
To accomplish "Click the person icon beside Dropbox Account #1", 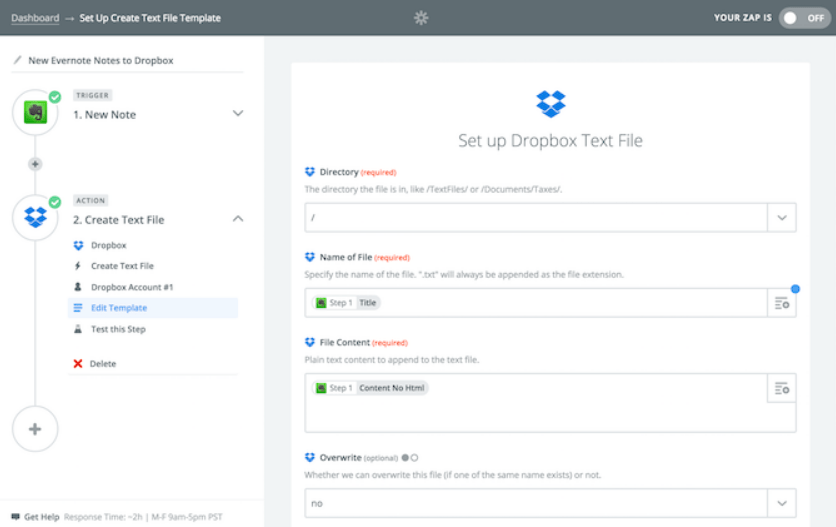I will point(78,287).
